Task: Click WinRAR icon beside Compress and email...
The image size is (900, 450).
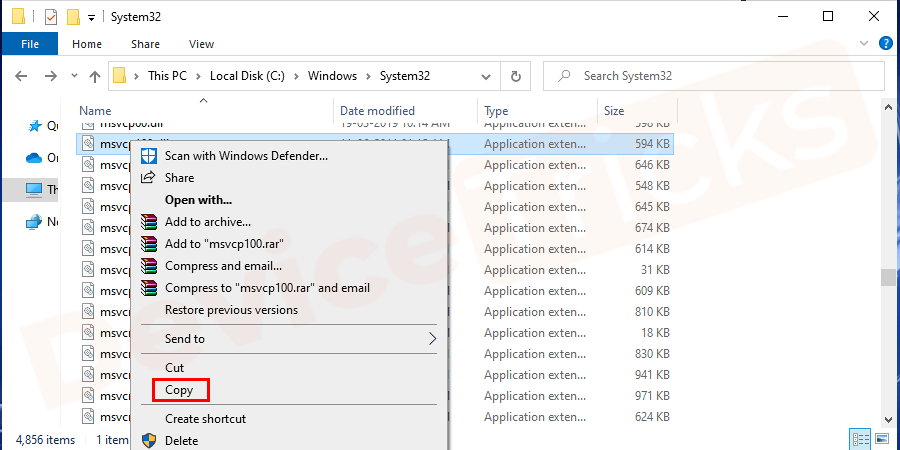Action: [x=149, y=266]
